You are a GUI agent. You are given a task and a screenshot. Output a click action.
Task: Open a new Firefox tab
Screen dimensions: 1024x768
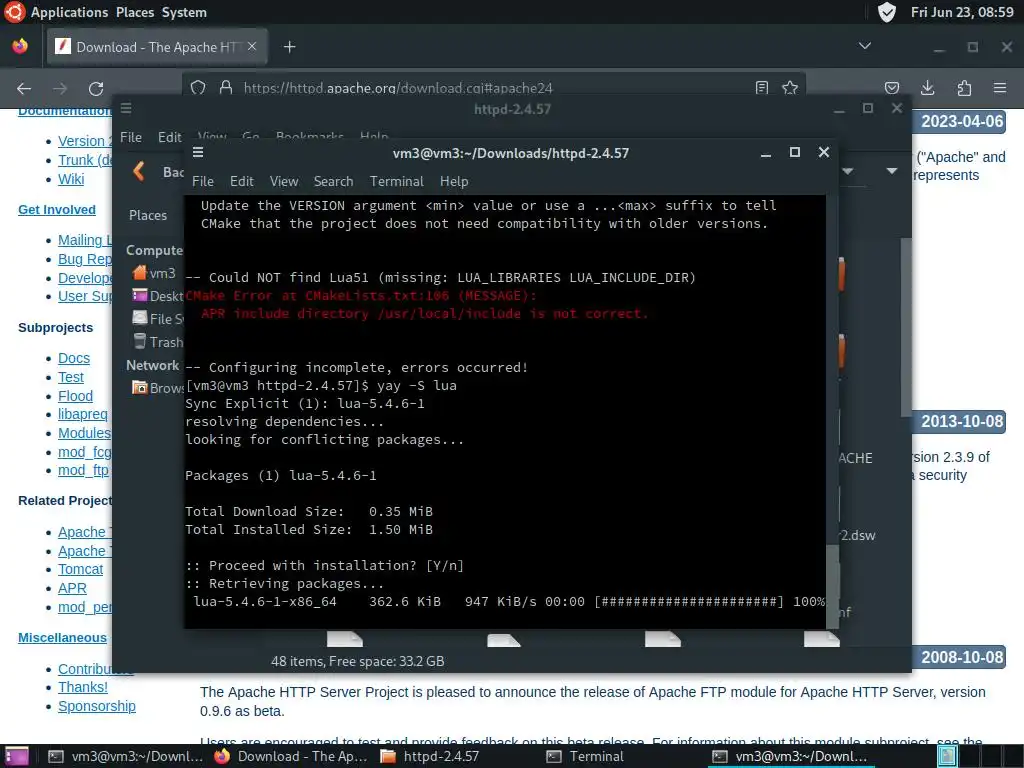pos(289,47)
